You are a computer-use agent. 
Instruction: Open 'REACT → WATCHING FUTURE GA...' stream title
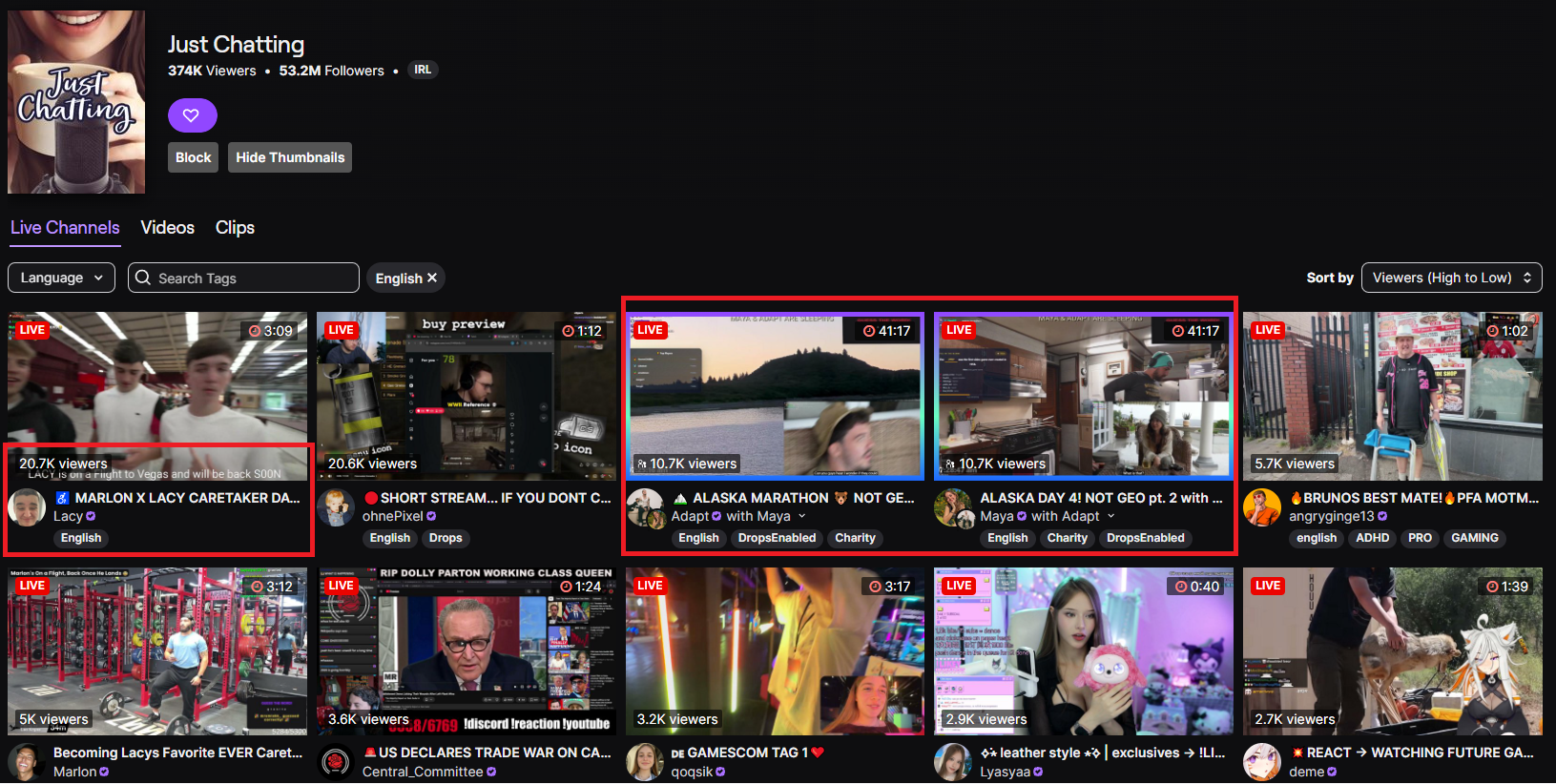click(1411, 753)
